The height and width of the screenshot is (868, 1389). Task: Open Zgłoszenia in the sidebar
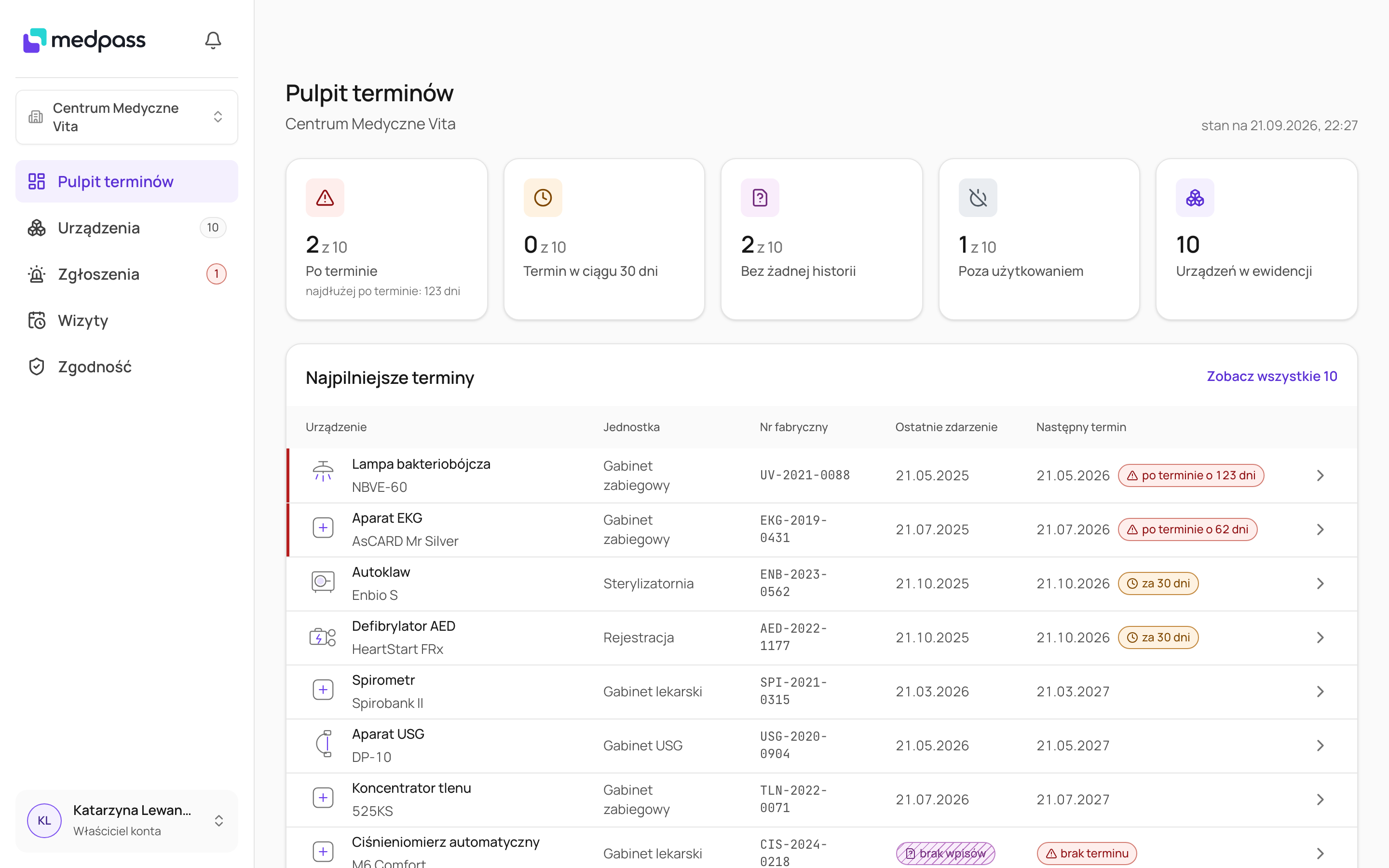click(127, 274)
